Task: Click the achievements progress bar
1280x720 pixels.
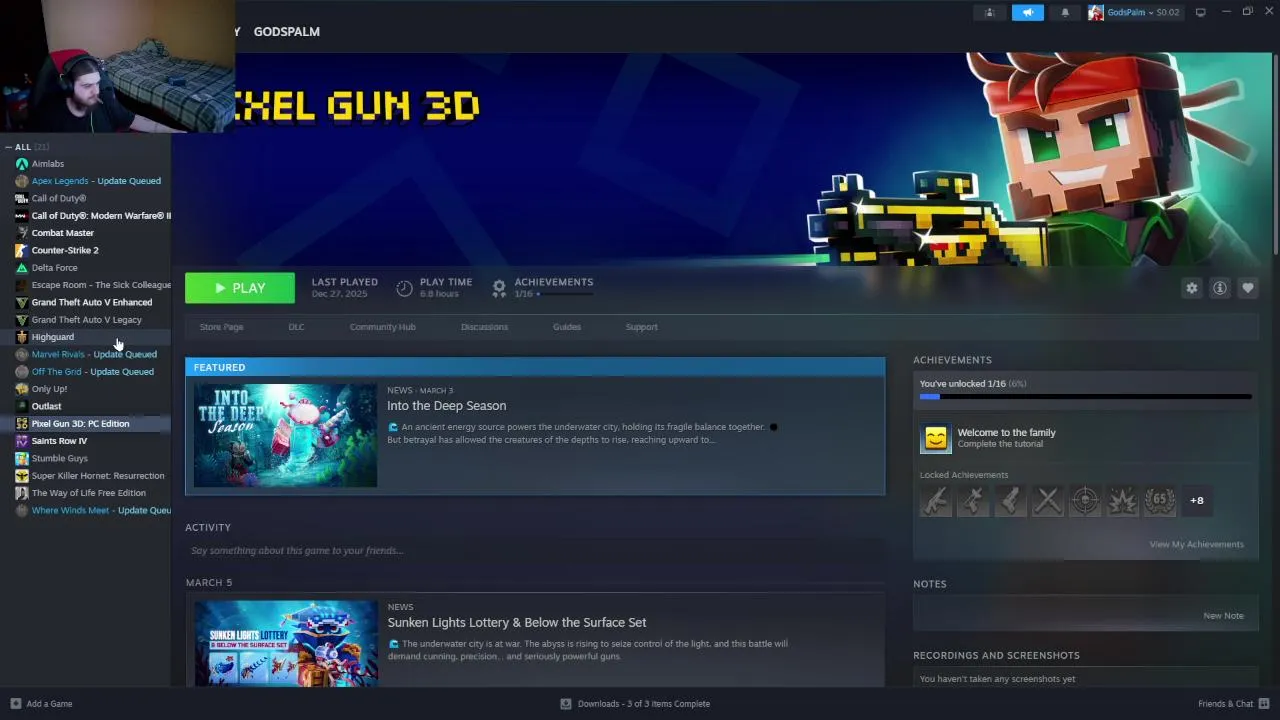Action: pyautogui.click(x=1085, y=397)
